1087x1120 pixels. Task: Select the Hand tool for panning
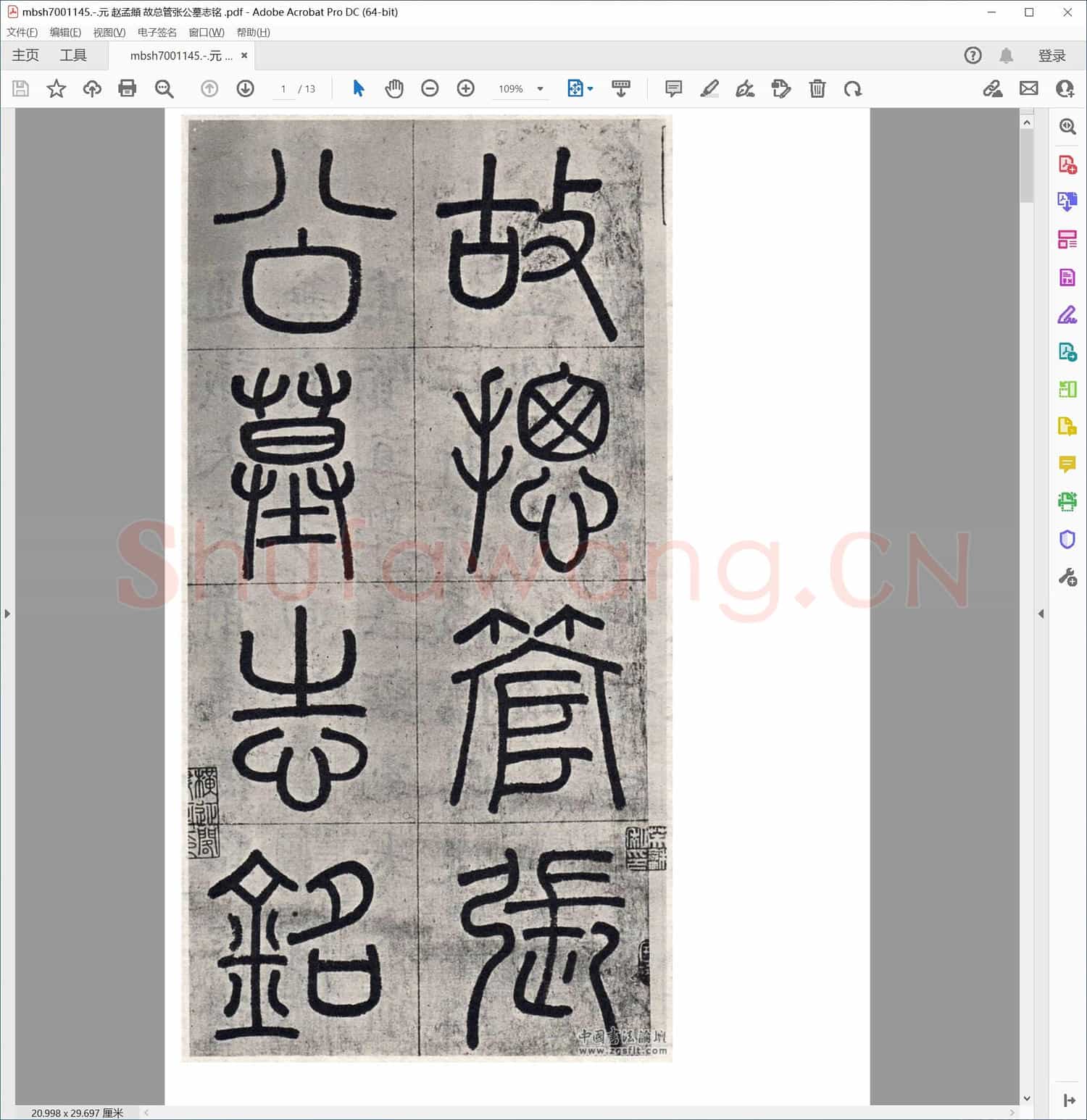click(394, 88)
